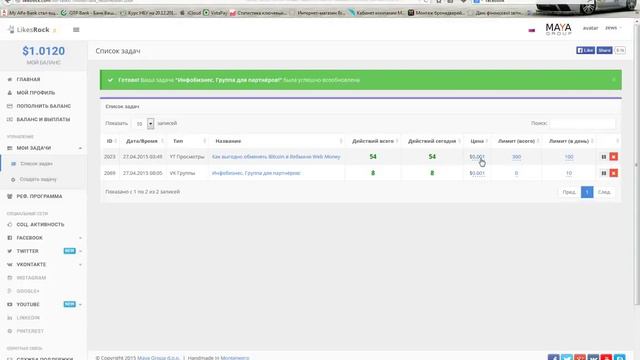640x360 pixels.
Task: Click the Twitter footer social icon
Action: click(x=567, y=358)
